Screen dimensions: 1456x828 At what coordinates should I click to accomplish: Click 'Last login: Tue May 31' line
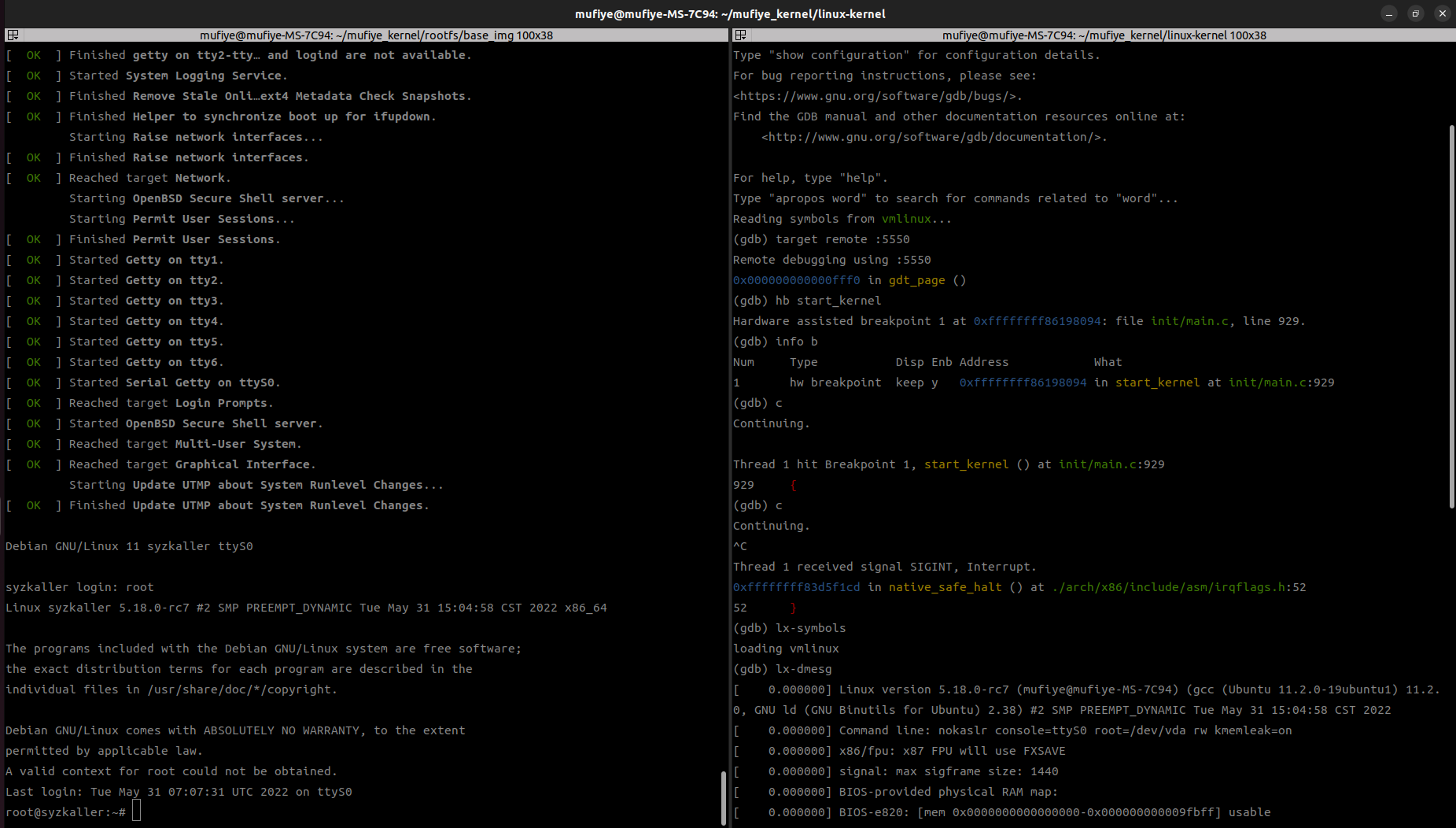pyautogui.click(x=179, y=792)
